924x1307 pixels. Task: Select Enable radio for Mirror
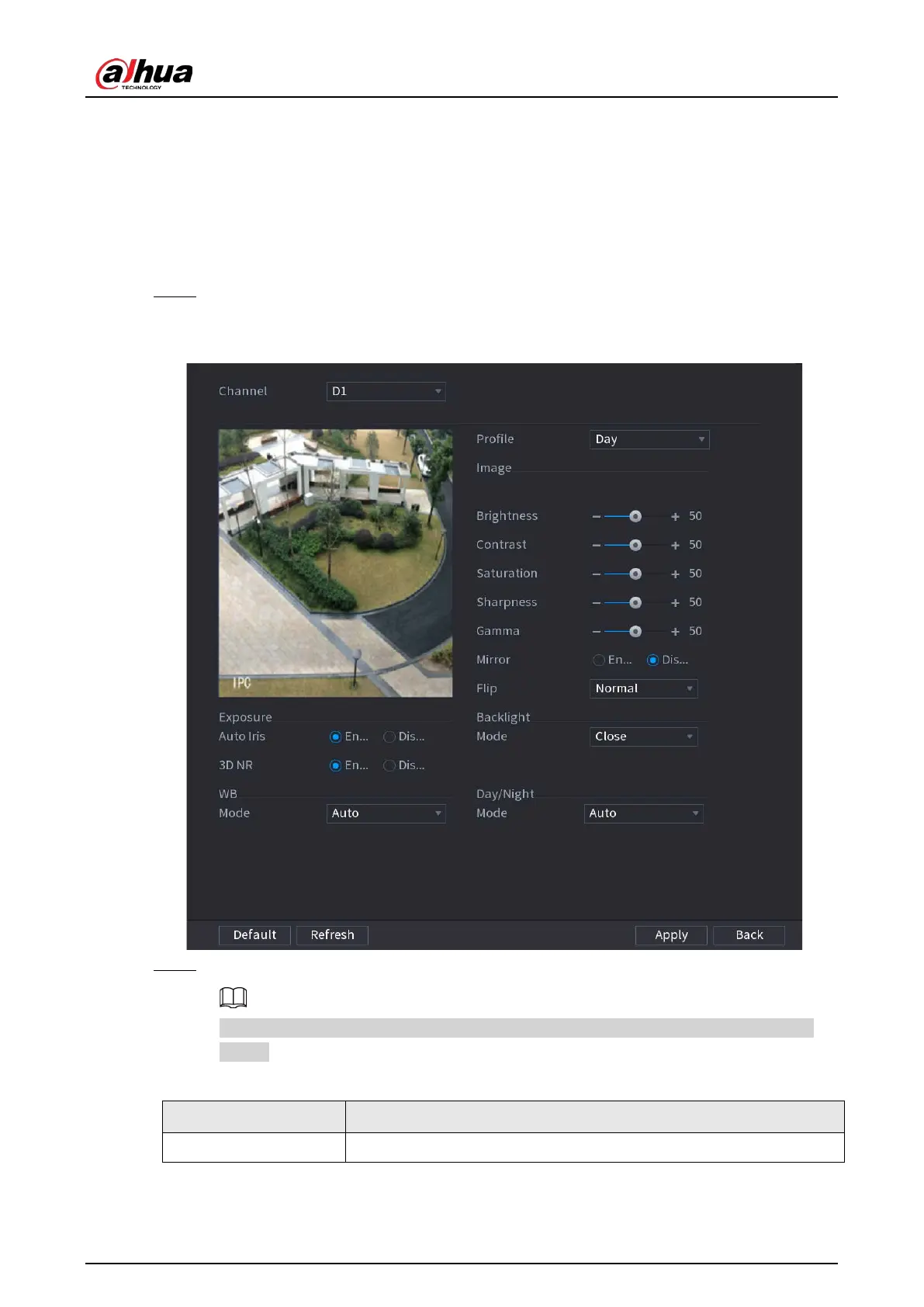[x=599, y=660]
